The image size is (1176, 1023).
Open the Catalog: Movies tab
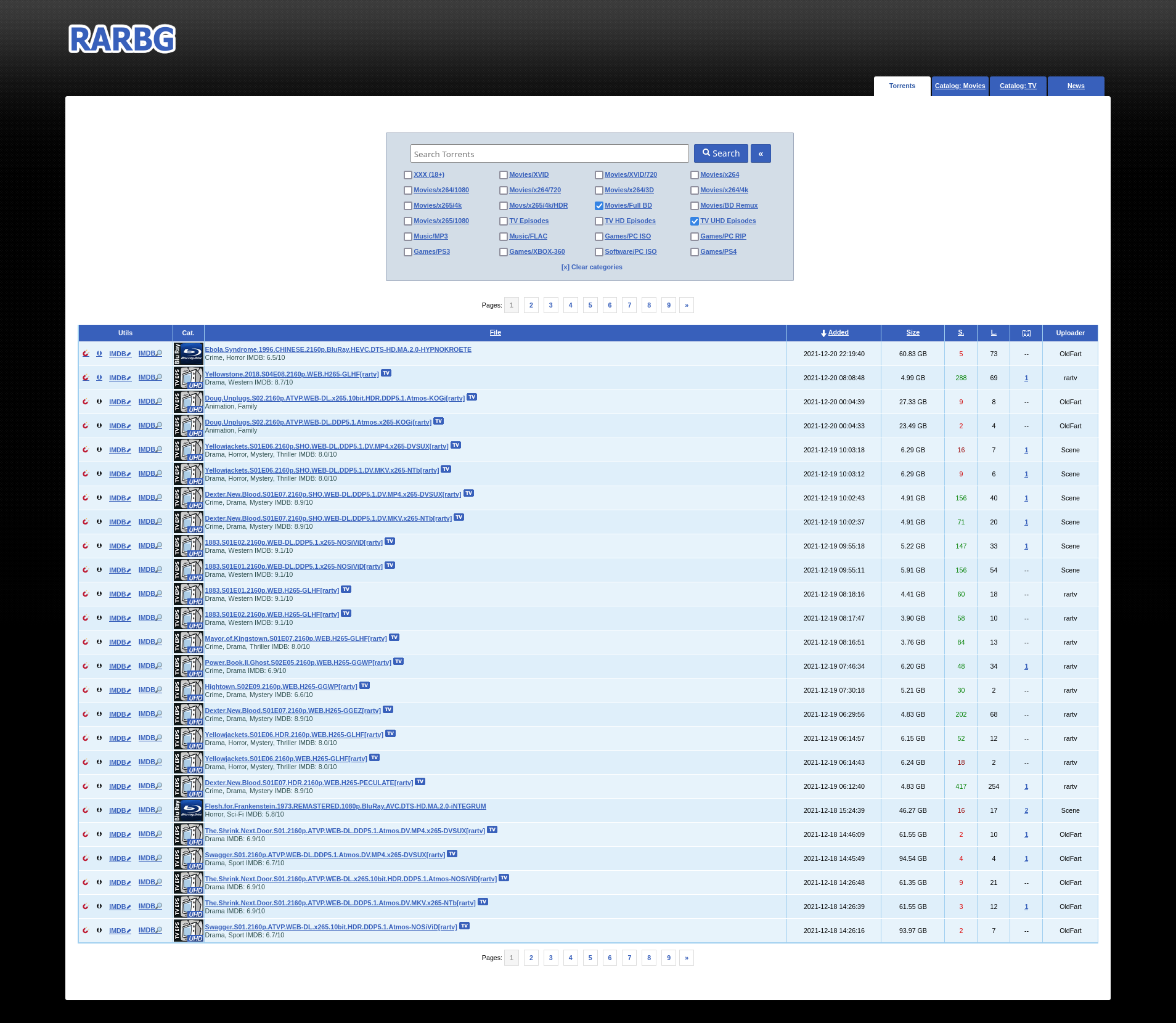coord(960,86)
